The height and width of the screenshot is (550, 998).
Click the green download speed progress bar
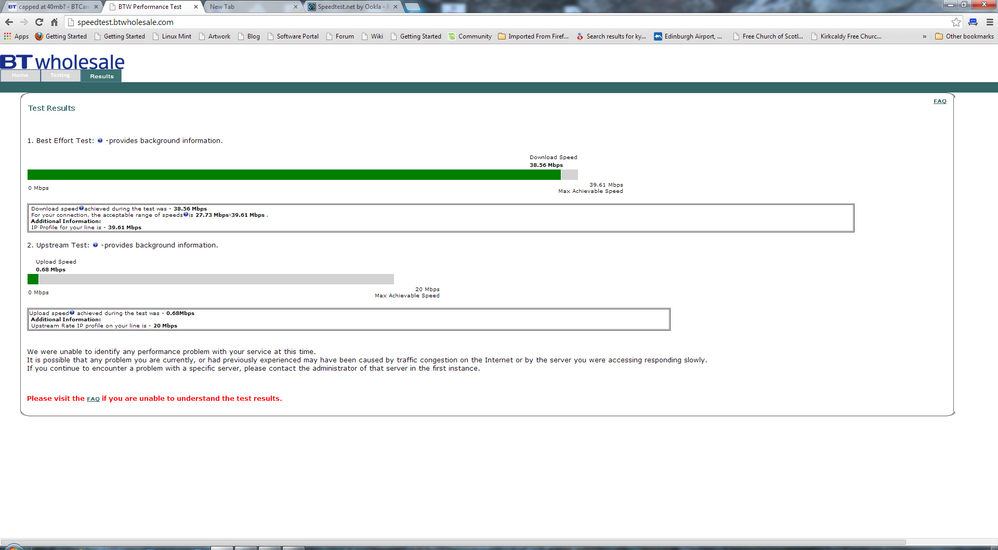click(294, 175)
